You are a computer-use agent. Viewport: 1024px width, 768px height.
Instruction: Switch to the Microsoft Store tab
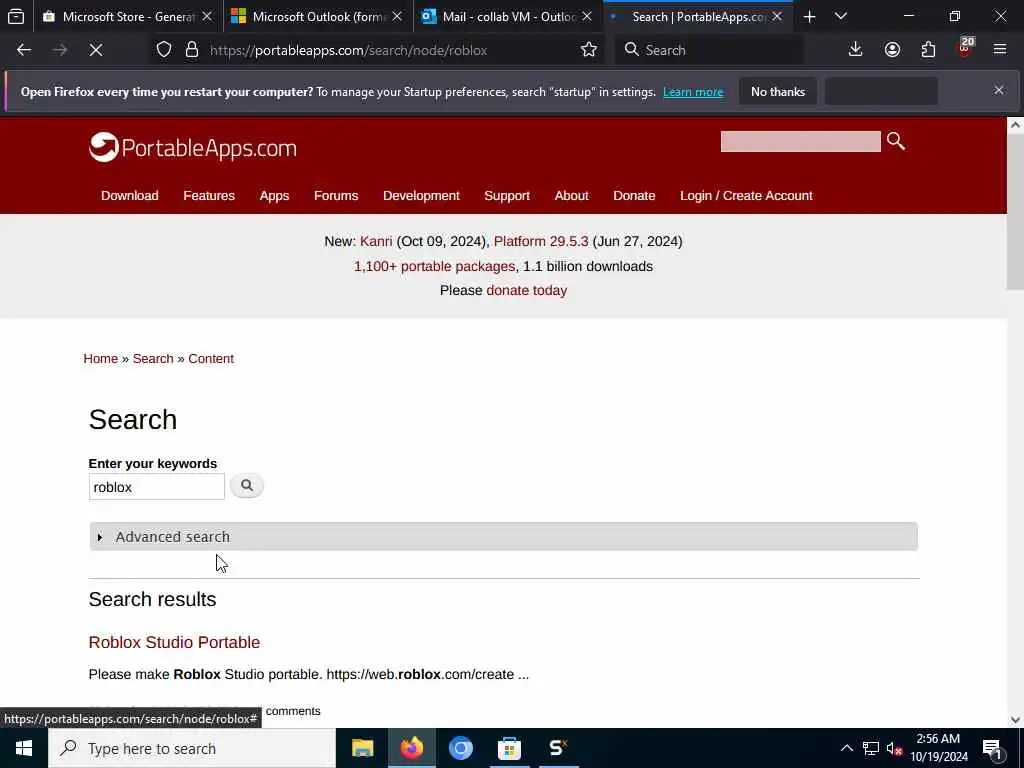click(128, 16)
